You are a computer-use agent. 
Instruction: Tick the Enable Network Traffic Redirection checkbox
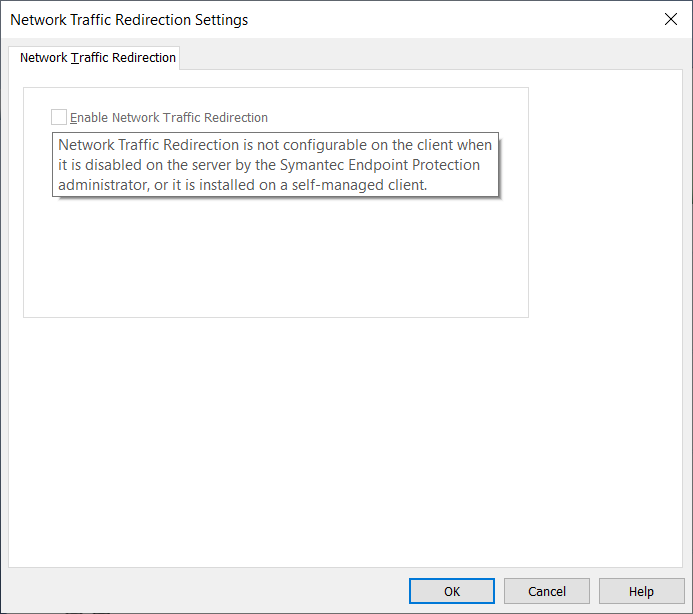pyautogui.click(x=59, y=117)
